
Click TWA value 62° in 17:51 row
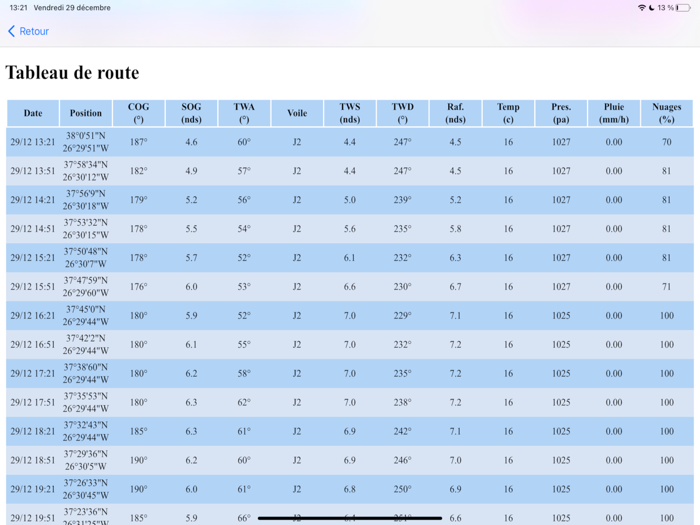244,402
